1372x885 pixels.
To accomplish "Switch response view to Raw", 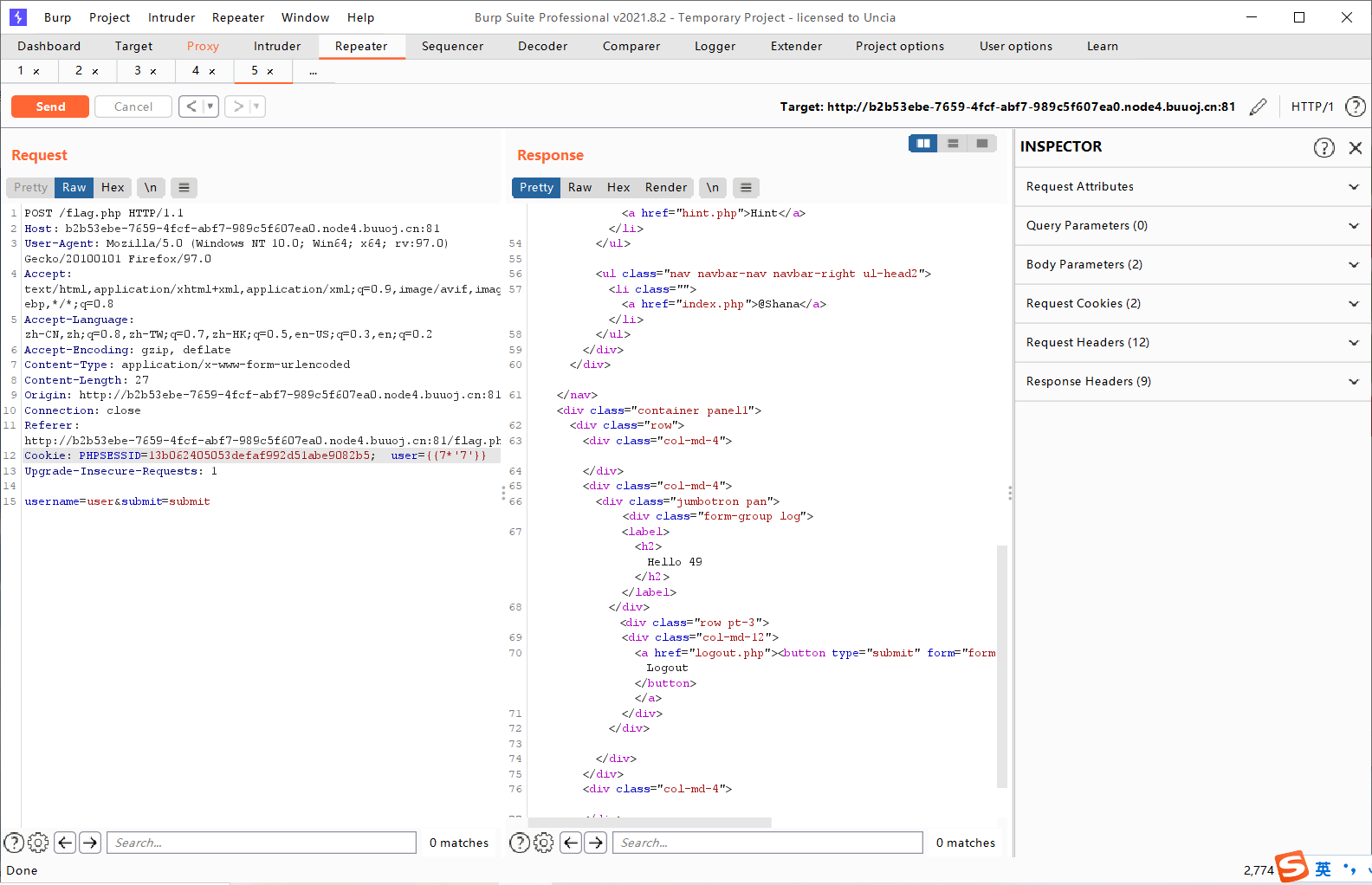I will point(580,187).
